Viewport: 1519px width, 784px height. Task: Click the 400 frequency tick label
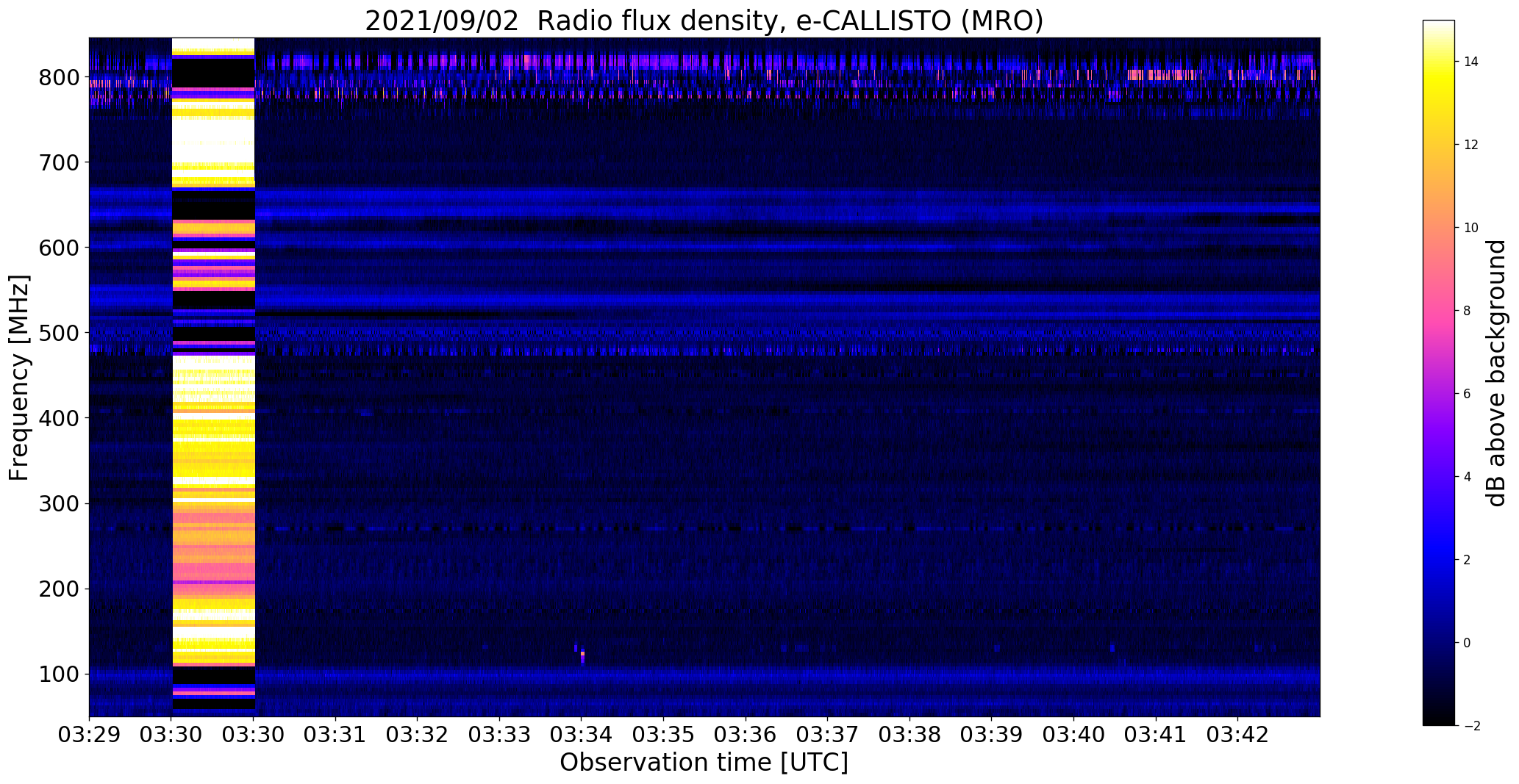point(59,418)
